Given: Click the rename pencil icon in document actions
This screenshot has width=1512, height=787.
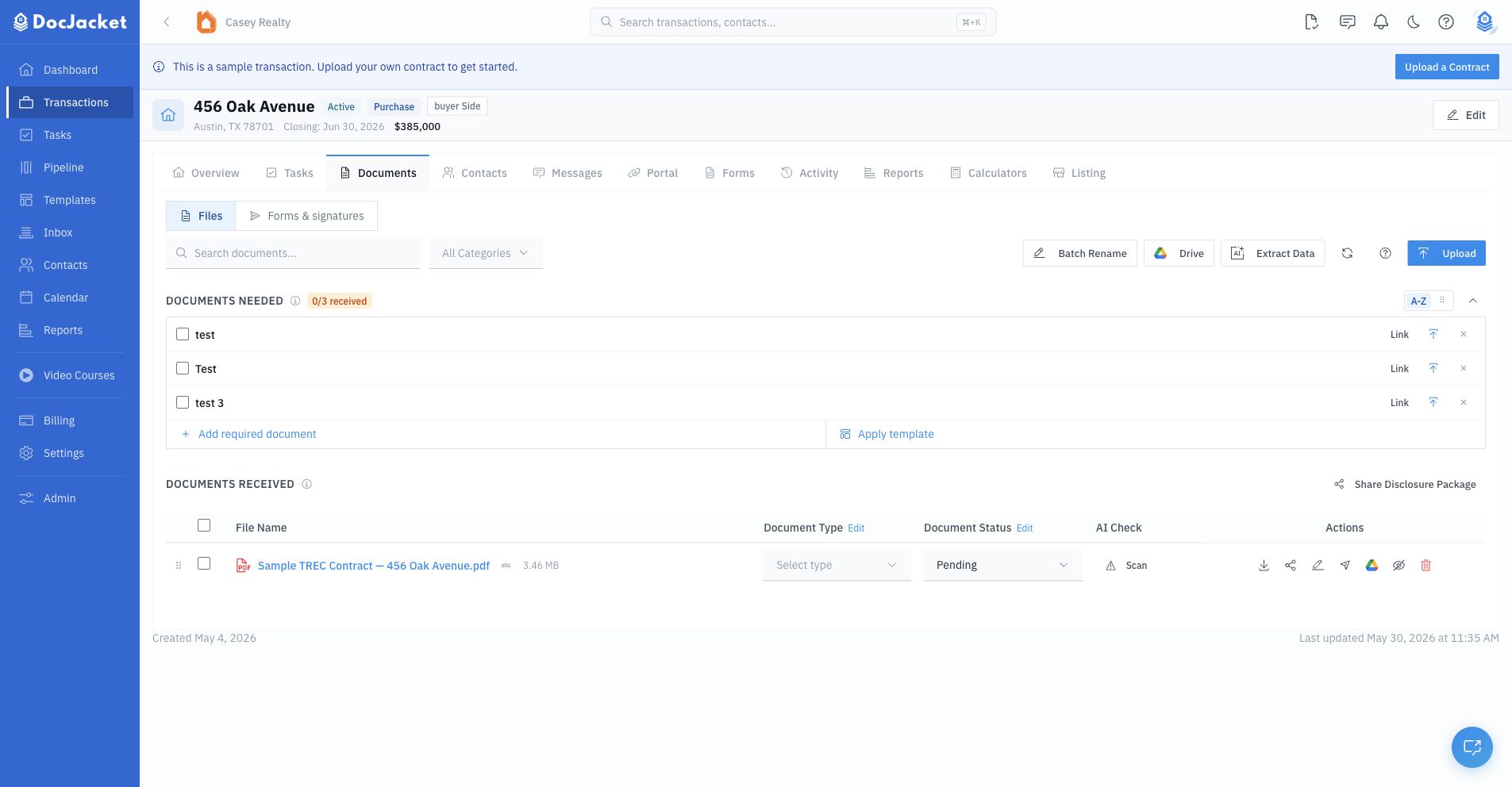Looking at the screenshot, I should pyautogui.click(x=1318, y=566).
